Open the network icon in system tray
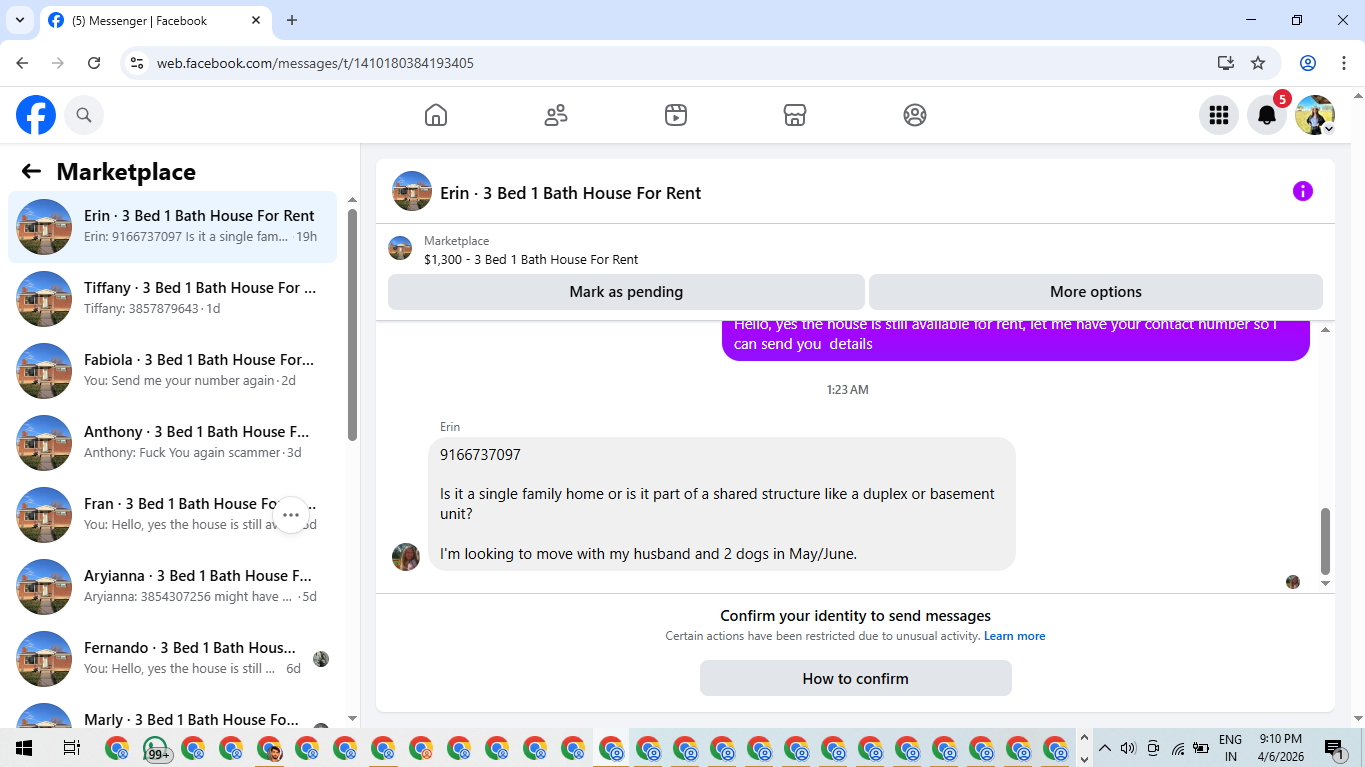 tap(1178, 748)
